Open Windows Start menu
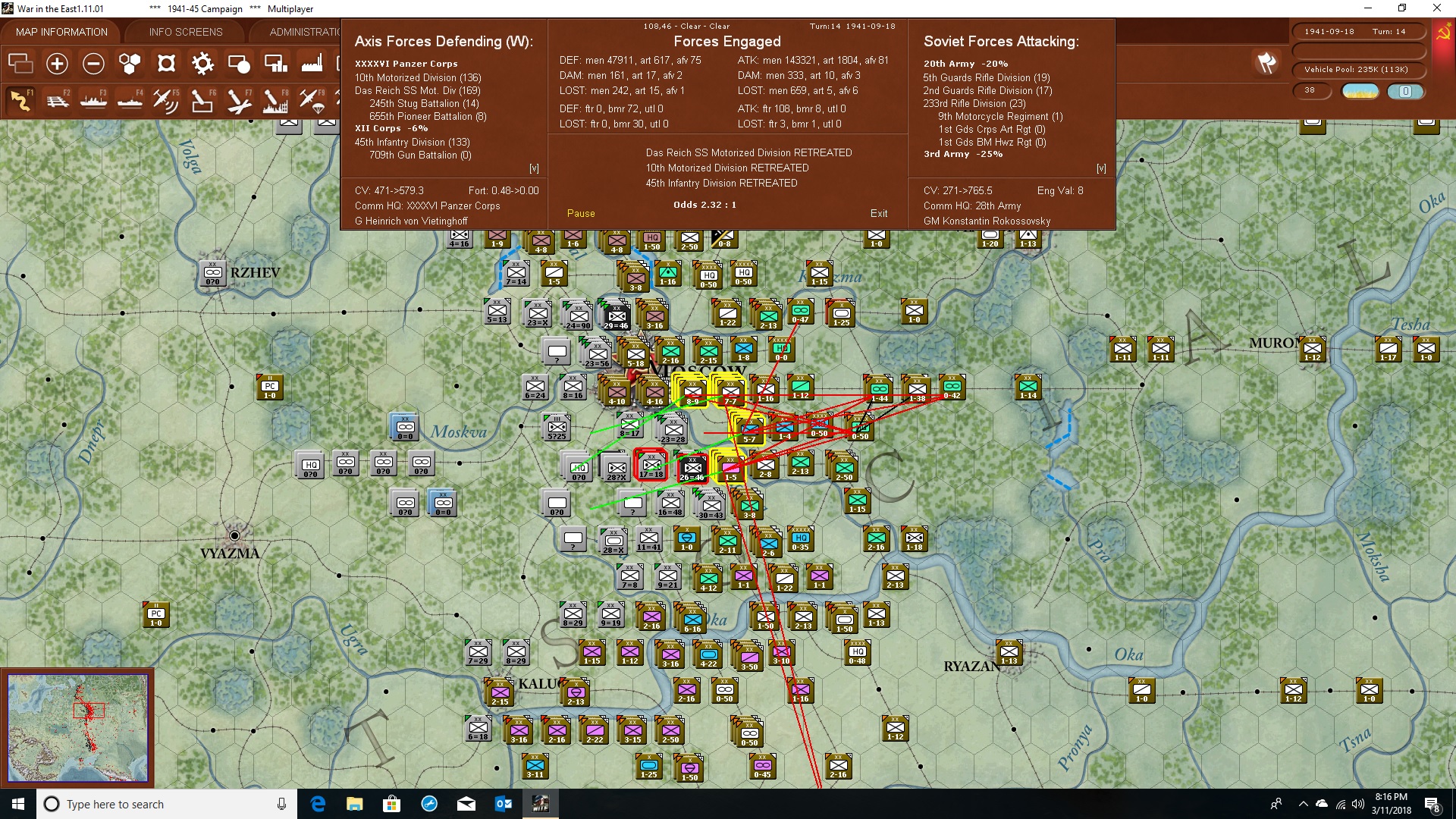1456x819 pixels. coord(18,804)
